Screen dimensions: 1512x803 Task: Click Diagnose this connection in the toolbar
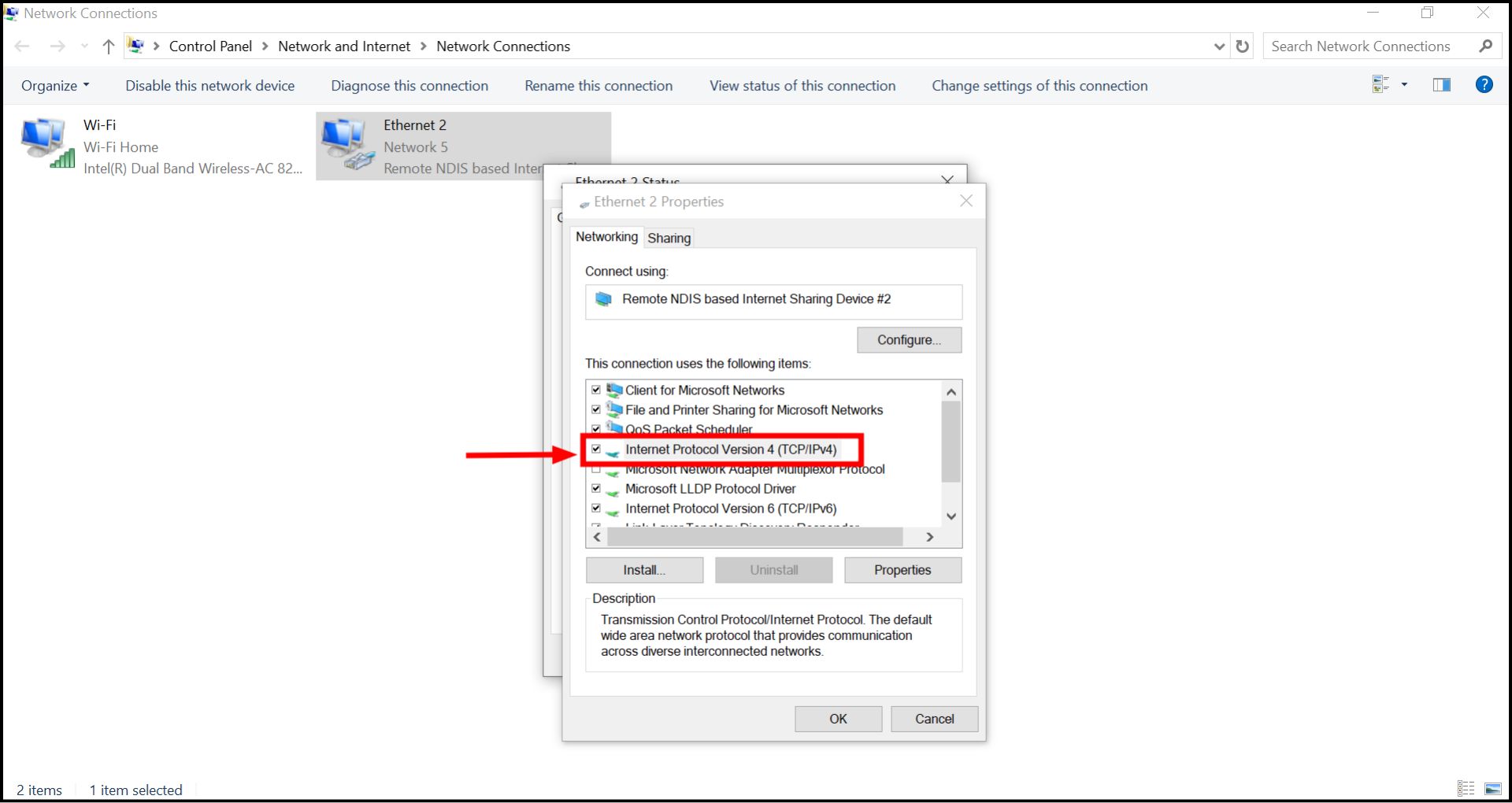tap(409, 85)
